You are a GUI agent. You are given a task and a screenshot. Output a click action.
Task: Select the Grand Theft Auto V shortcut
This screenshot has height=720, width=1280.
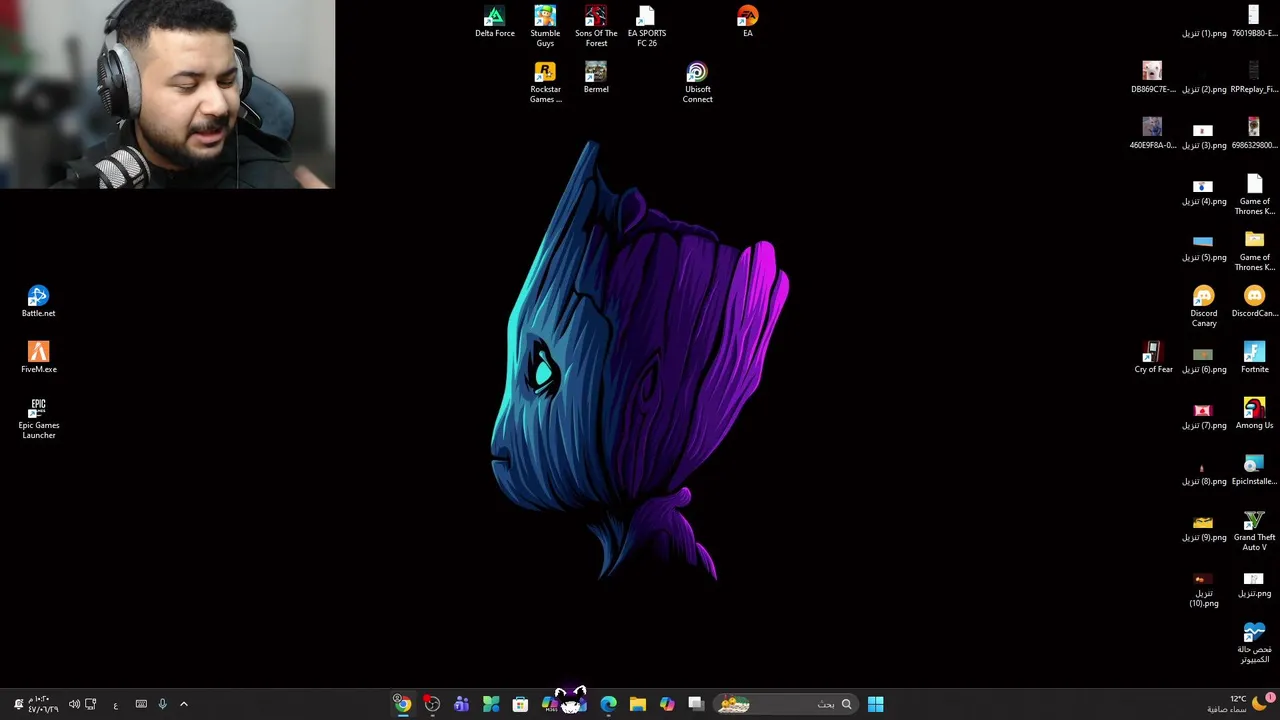coord(1254,531)
